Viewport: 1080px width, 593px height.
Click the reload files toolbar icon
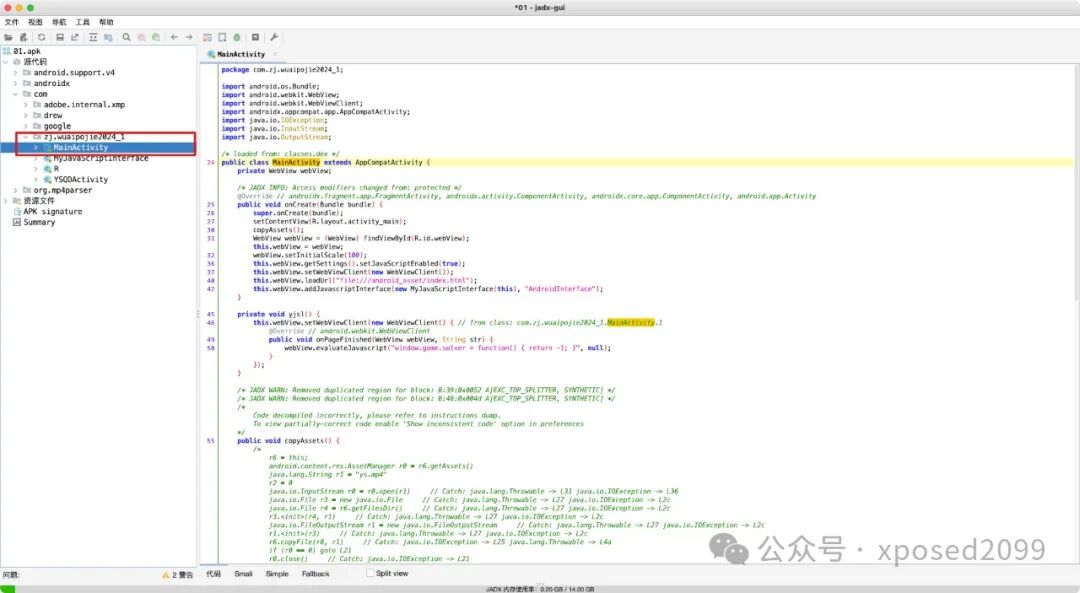coord(41,37)
